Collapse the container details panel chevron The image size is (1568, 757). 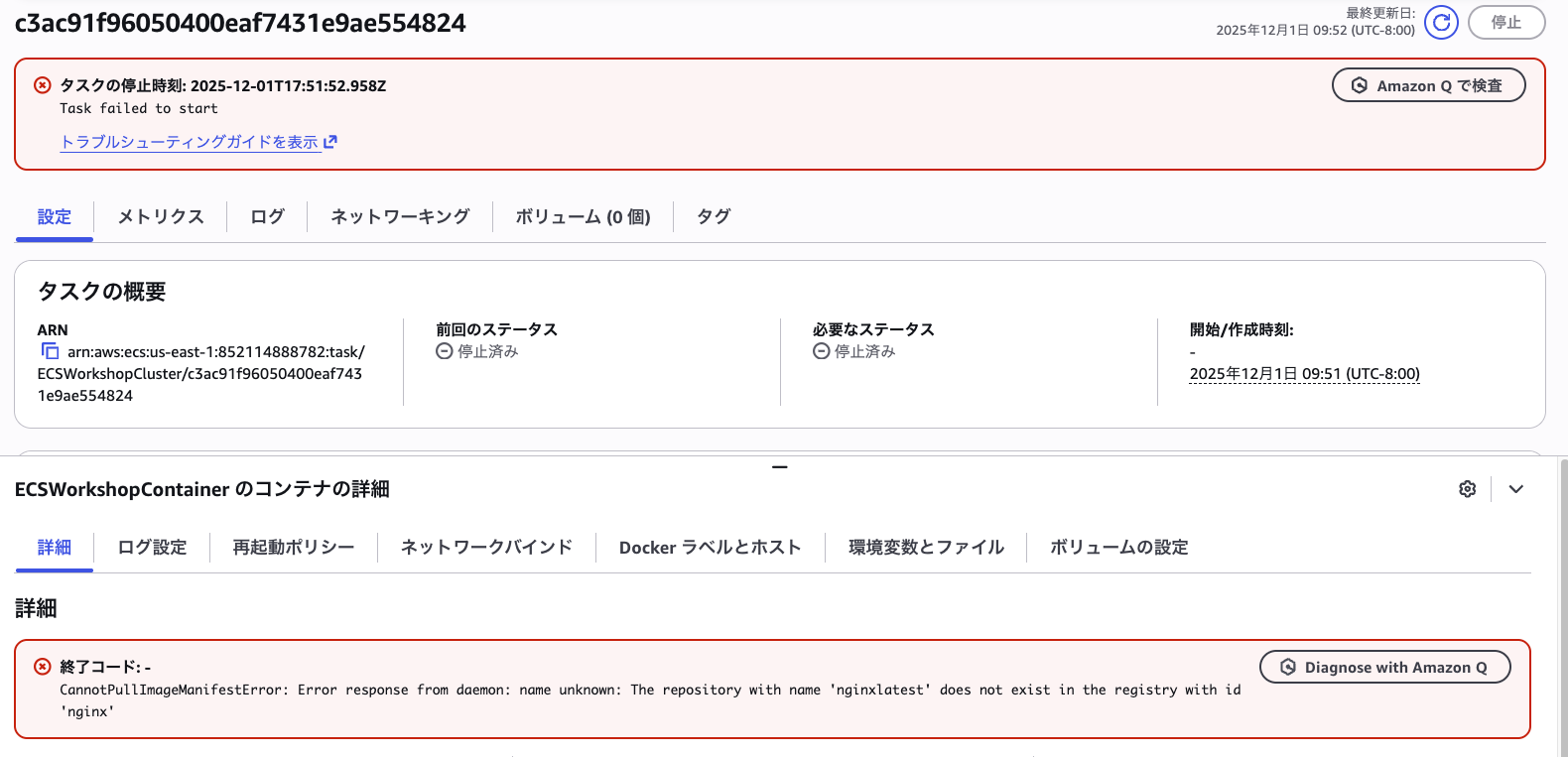pyautogui.click(x=1515, y=489)
